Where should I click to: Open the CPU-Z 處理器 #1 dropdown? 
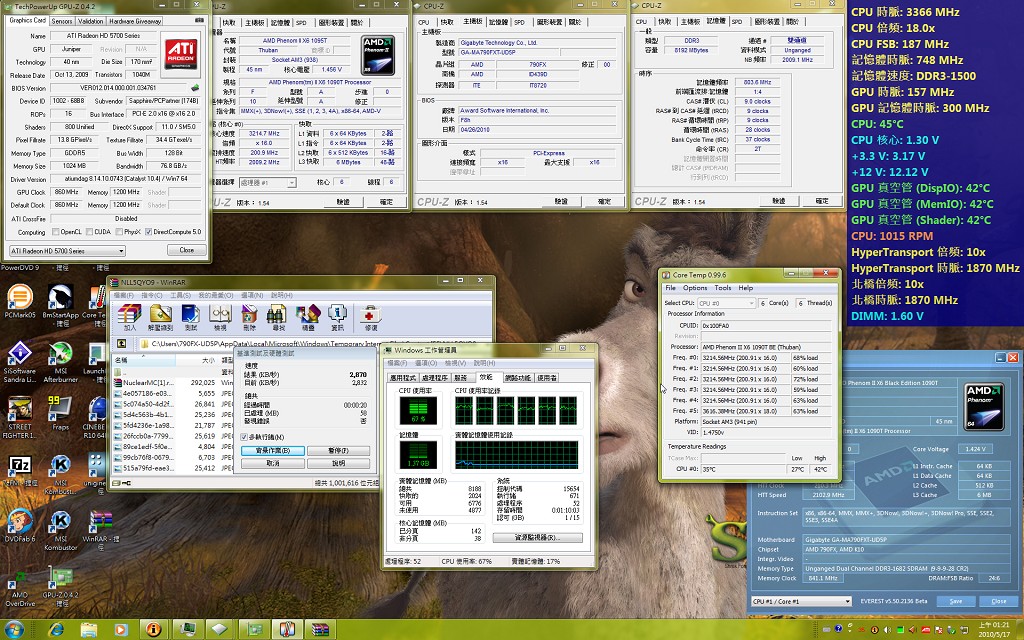point(268,183)
